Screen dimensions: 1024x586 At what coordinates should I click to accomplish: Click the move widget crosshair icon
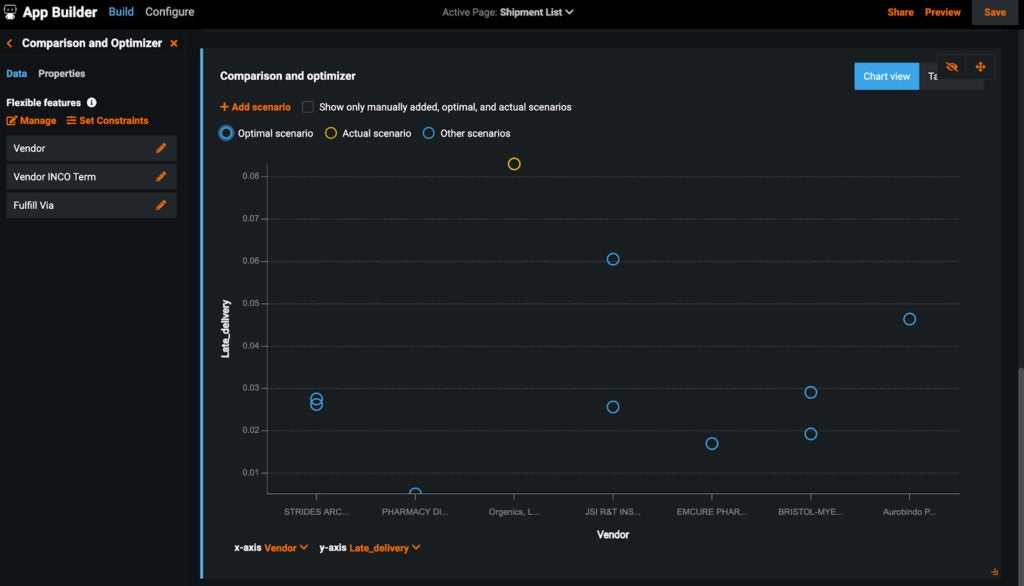pos(980,67)
